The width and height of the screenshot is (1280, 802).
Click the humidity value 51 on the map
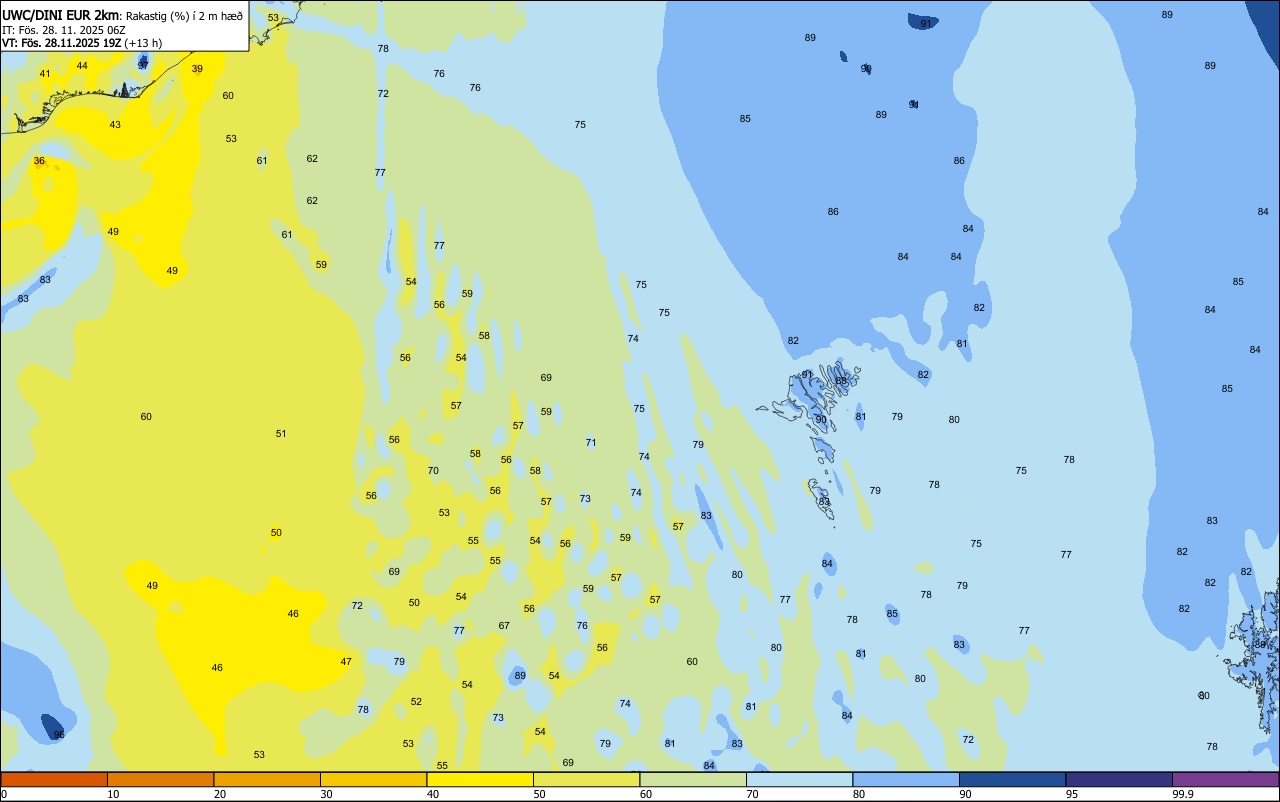[281, 434]
